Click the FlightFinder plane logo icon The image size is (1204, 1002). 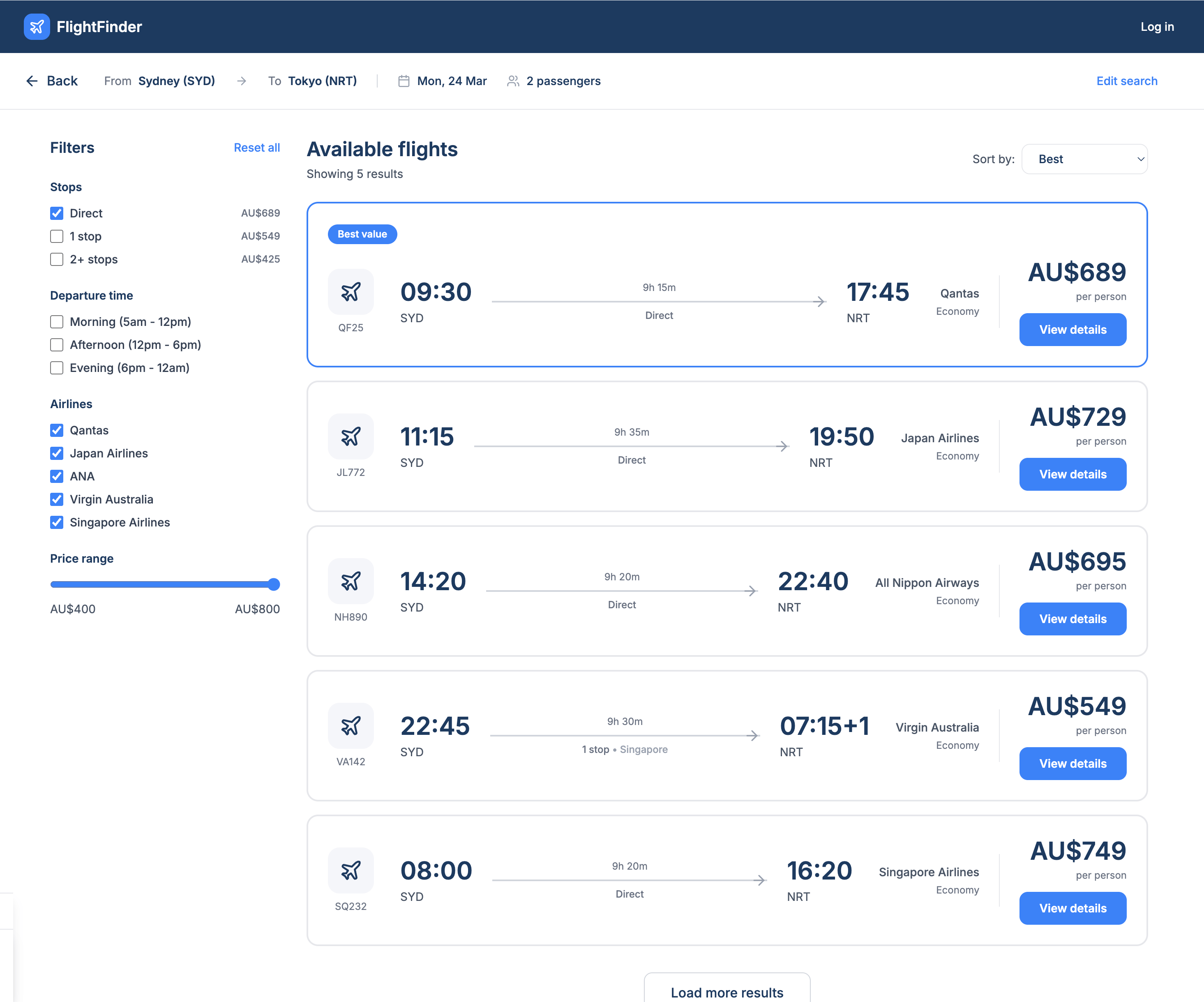click(x=37, y=26)
